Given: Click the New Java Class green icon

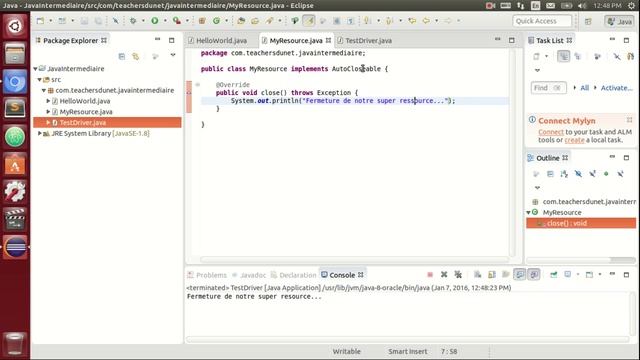Looking at the screenshot, I should point(216,20).
